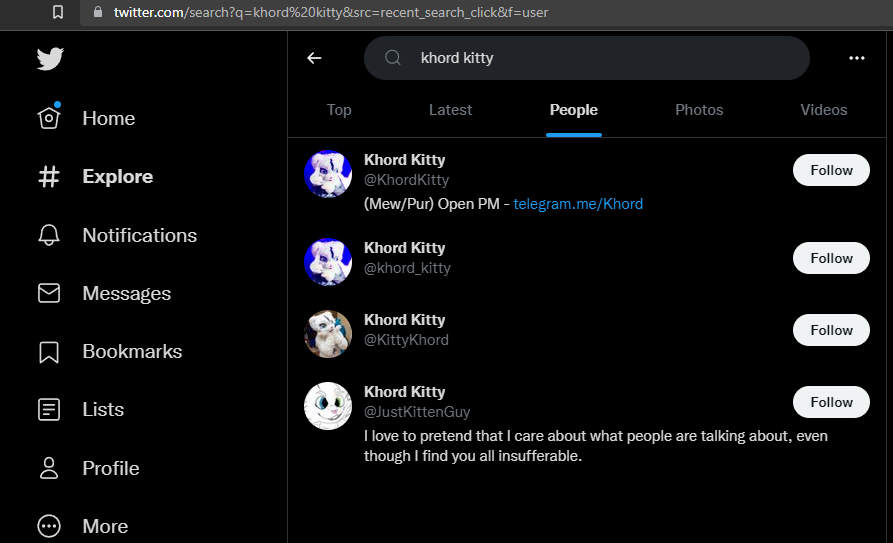
Task: Switch to the Latest tab
Action: 450,110
